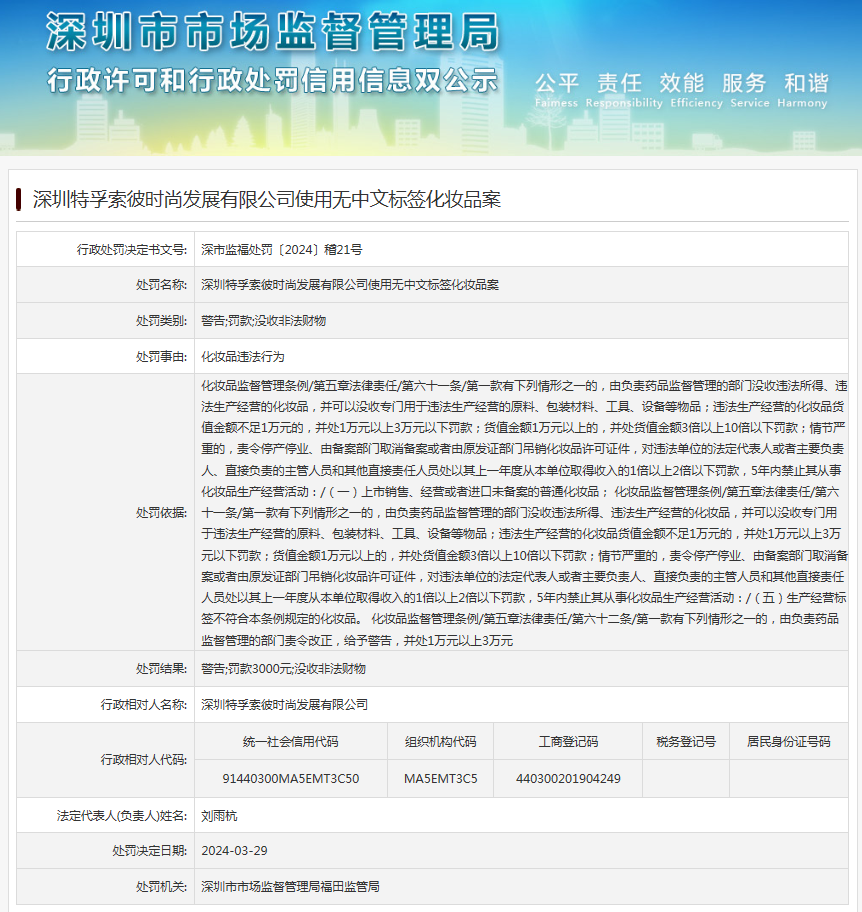This screenshot has width=862, height=912.
Task: Click the 组织机构代码 column header
Action: tap(440, 742)
